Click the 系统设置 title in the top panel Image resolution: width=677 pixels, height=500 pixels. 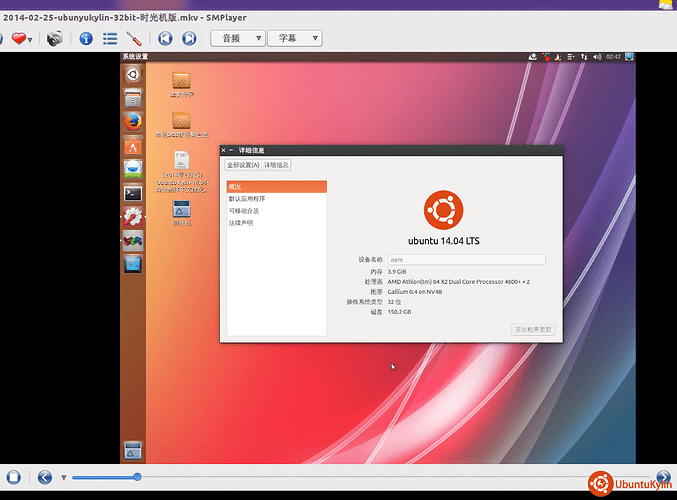click(x=135, y=57)
